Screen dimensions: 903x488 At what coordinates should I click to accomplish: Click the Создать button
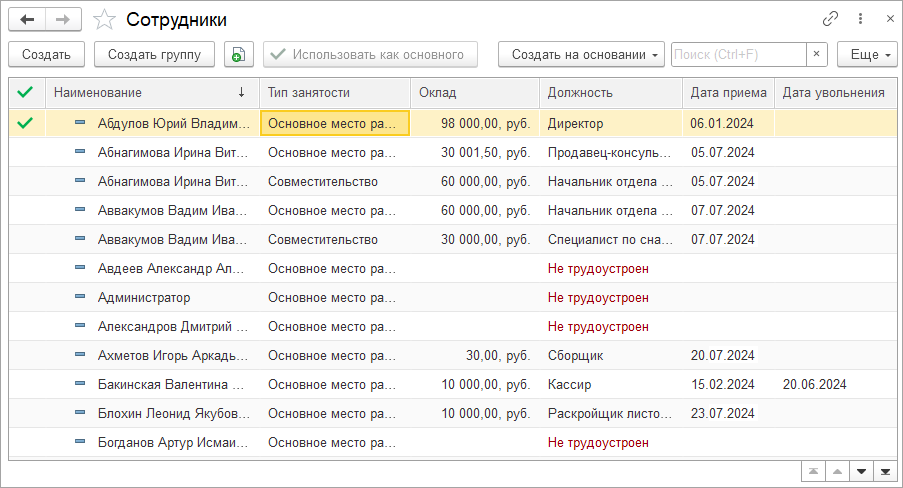click(46, 54)
